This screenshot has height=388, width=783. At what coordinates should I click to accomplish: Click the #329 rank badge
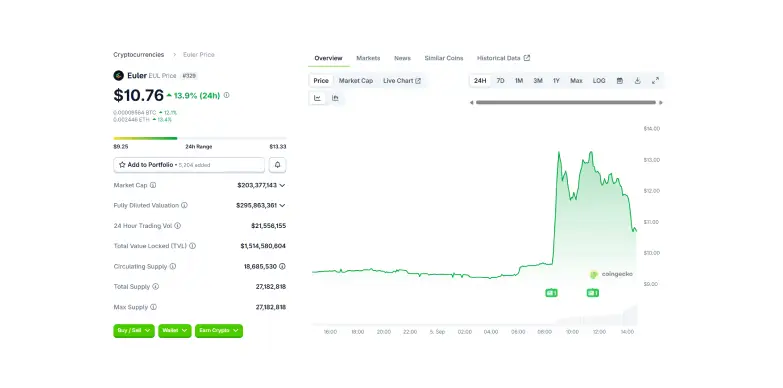[x=189, y=75]
